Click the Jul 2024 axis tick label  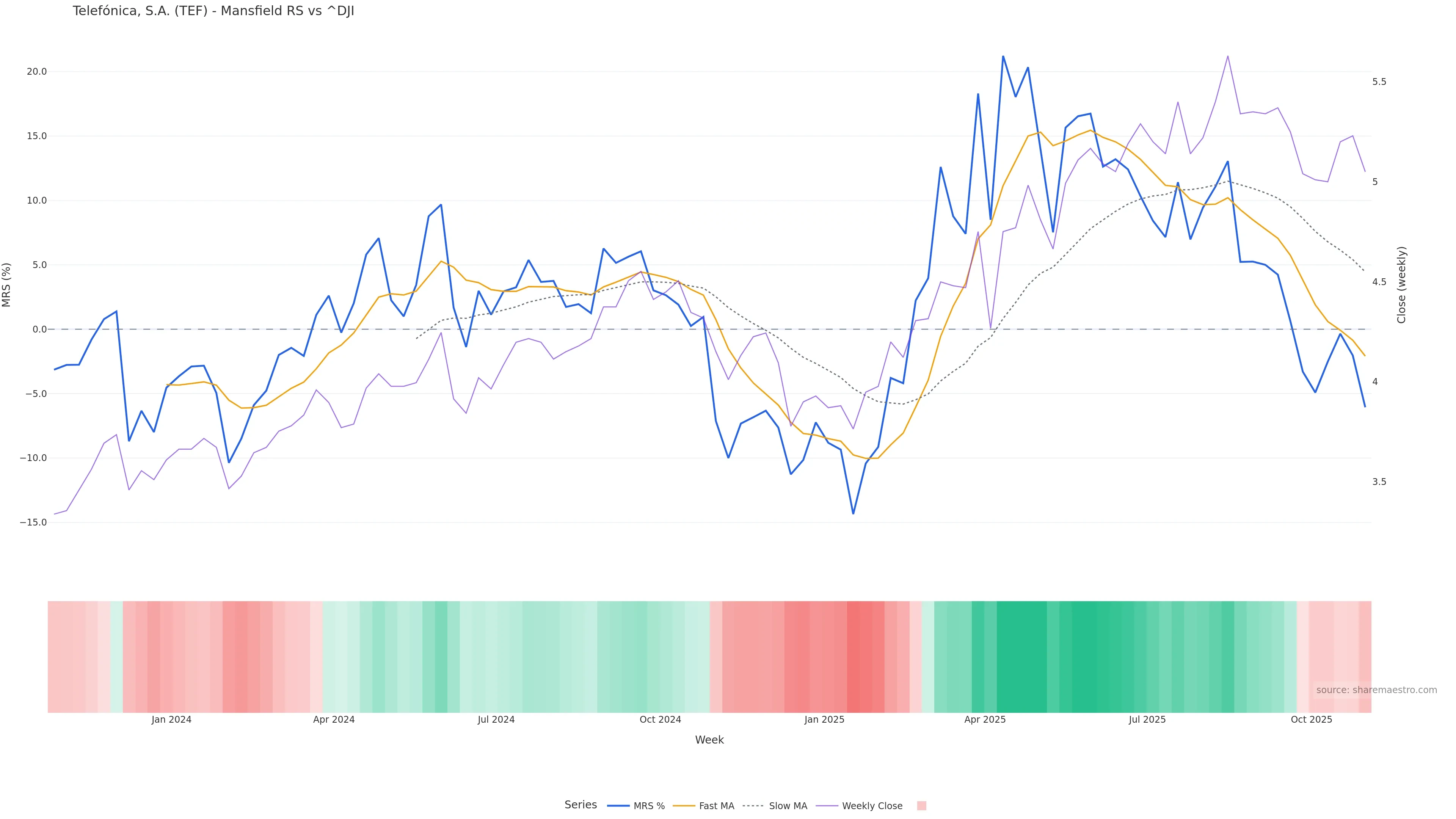pos(496,720)
